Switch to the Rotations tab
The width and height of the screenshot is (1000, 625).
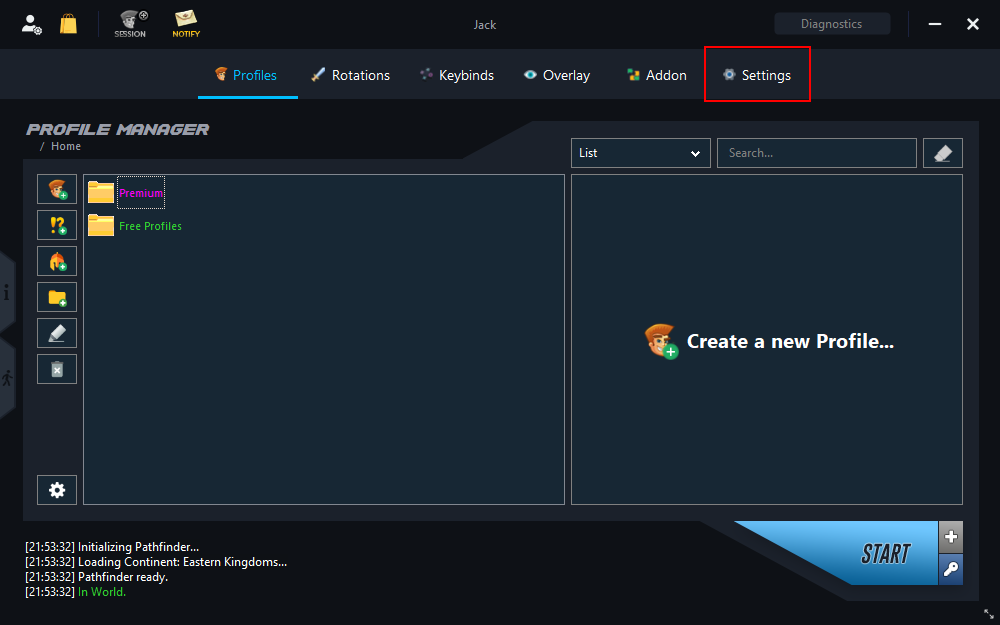[x=350, y=75]
